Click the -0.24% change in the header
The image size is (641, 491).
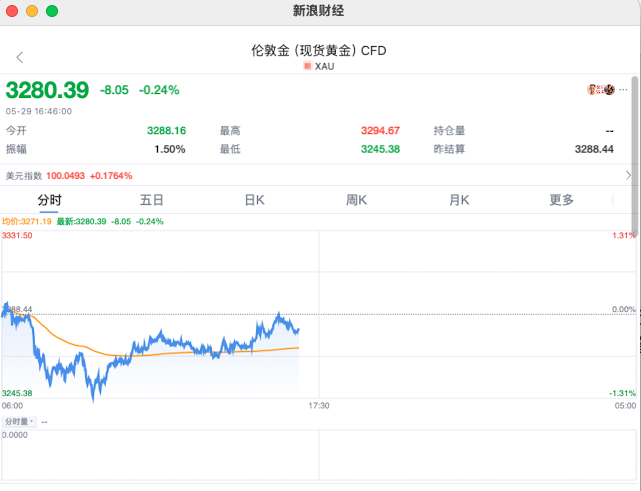click(x=159, y=90)
